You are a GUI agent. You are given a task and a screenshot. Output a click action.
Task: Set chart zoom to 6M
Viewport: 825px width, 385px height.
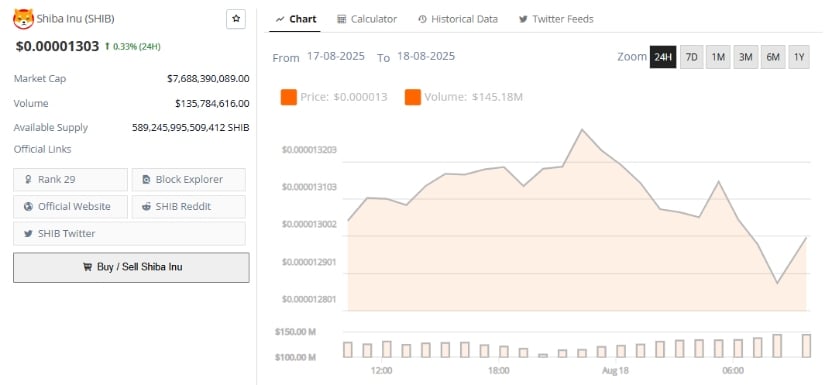(x=772, y=57)
